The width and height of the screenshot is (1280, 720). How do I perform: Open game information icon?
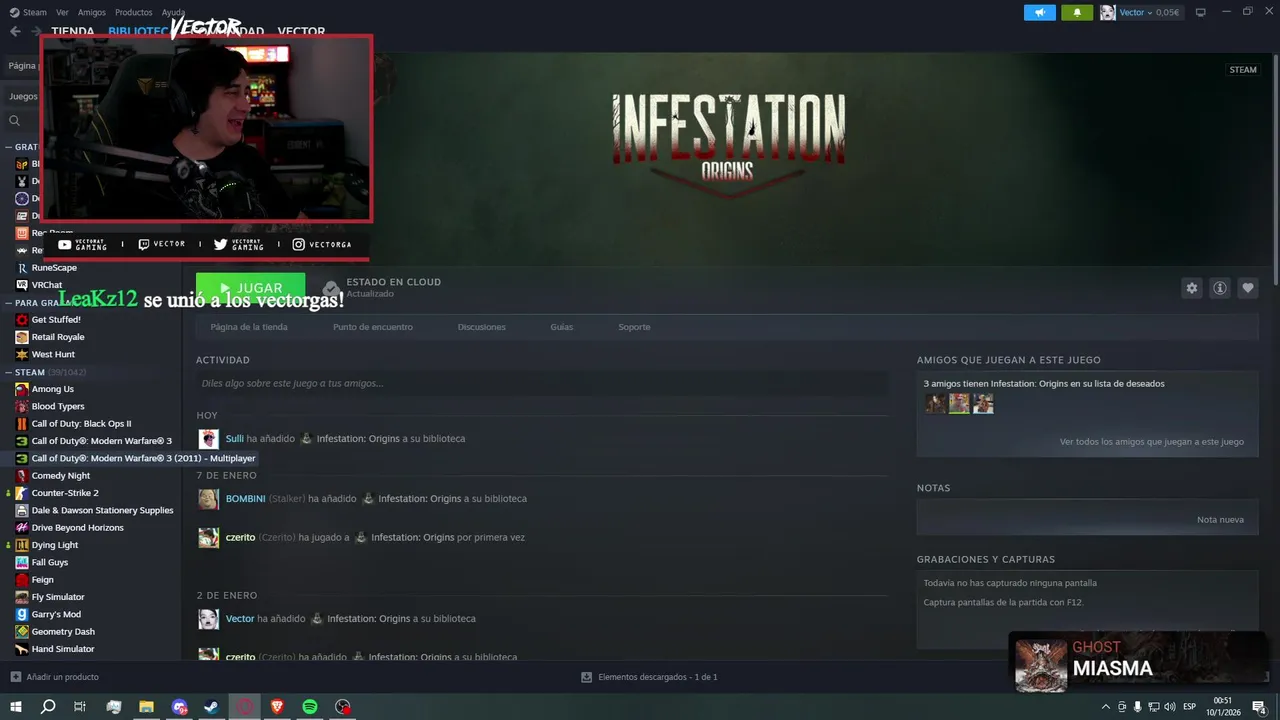[1220, 288]
